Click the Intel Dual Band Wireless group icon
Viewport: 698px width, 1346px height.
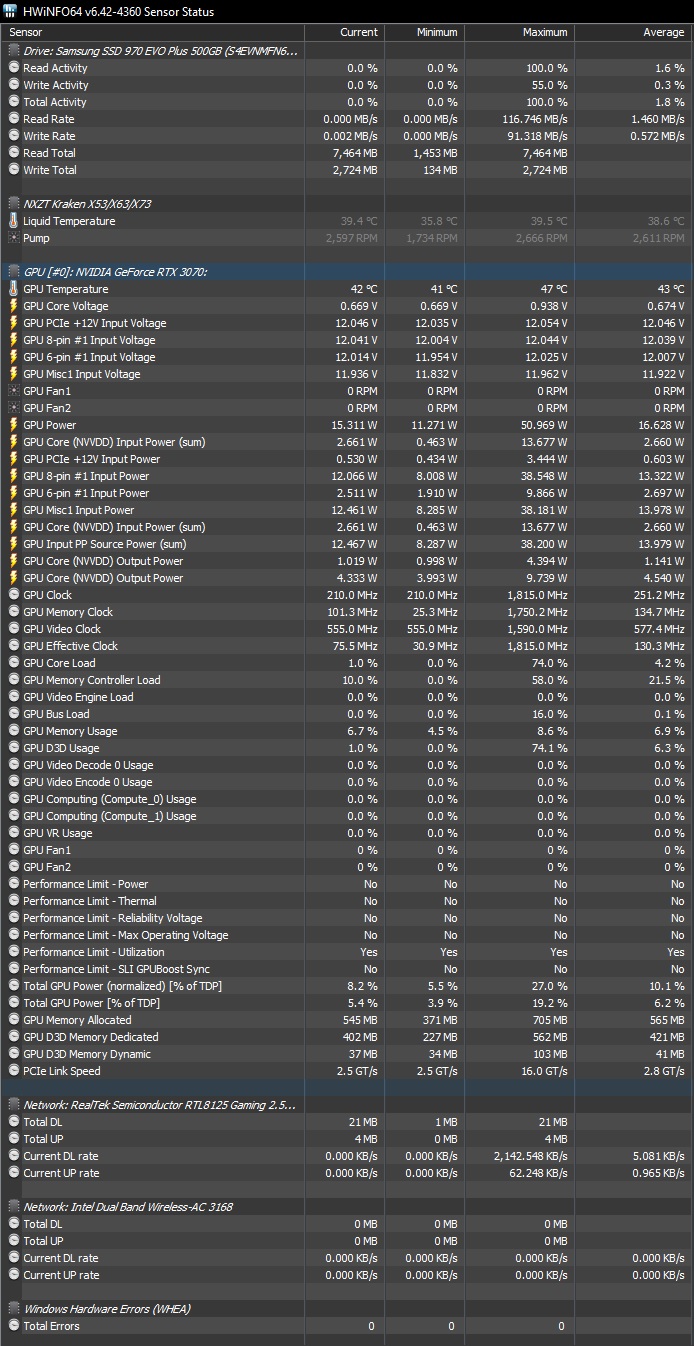[x=13, y=1207]
